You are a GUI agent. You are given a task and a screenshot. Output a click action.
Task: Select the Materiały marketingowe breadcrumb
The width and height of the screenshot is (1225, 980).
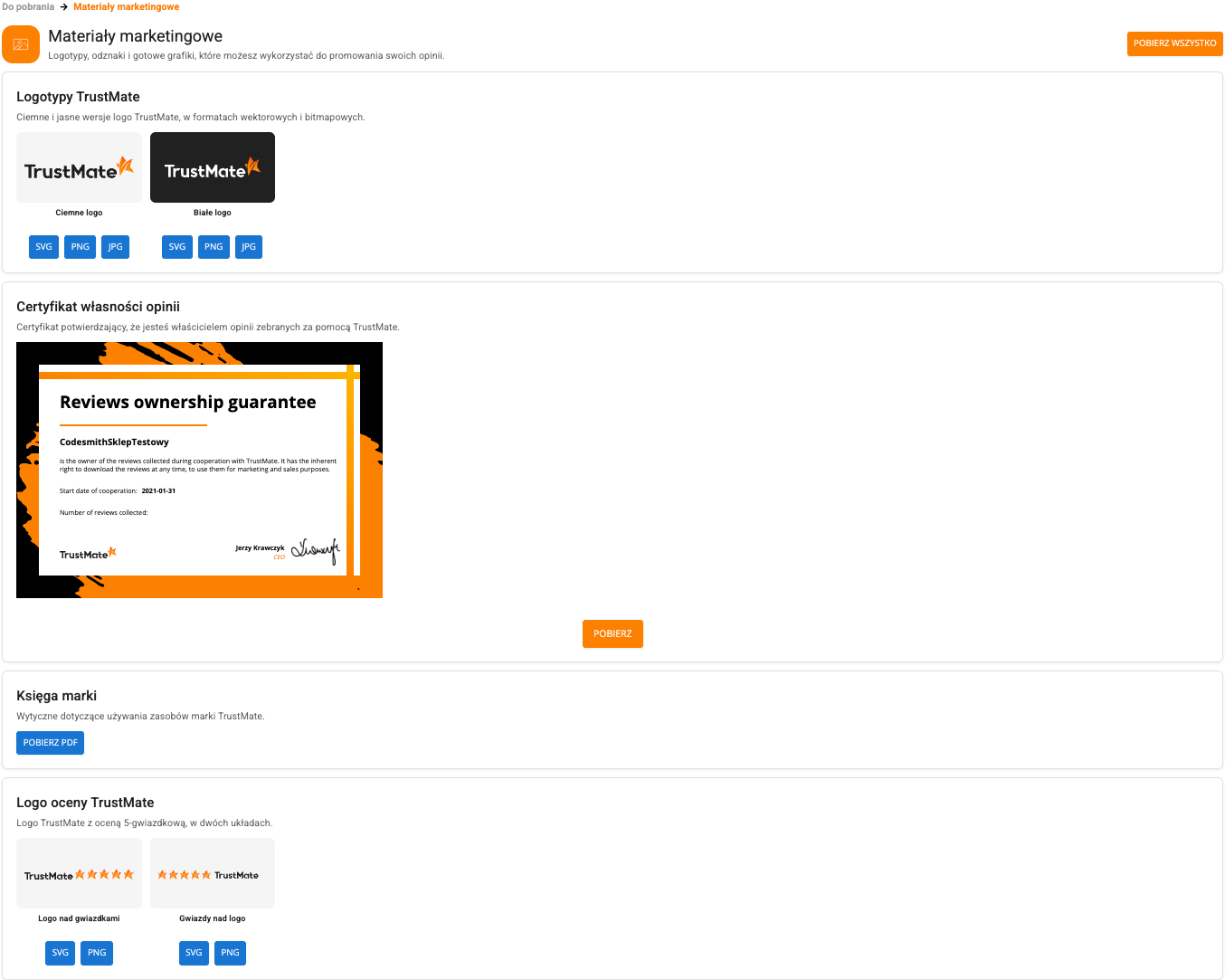click(126, 6)
